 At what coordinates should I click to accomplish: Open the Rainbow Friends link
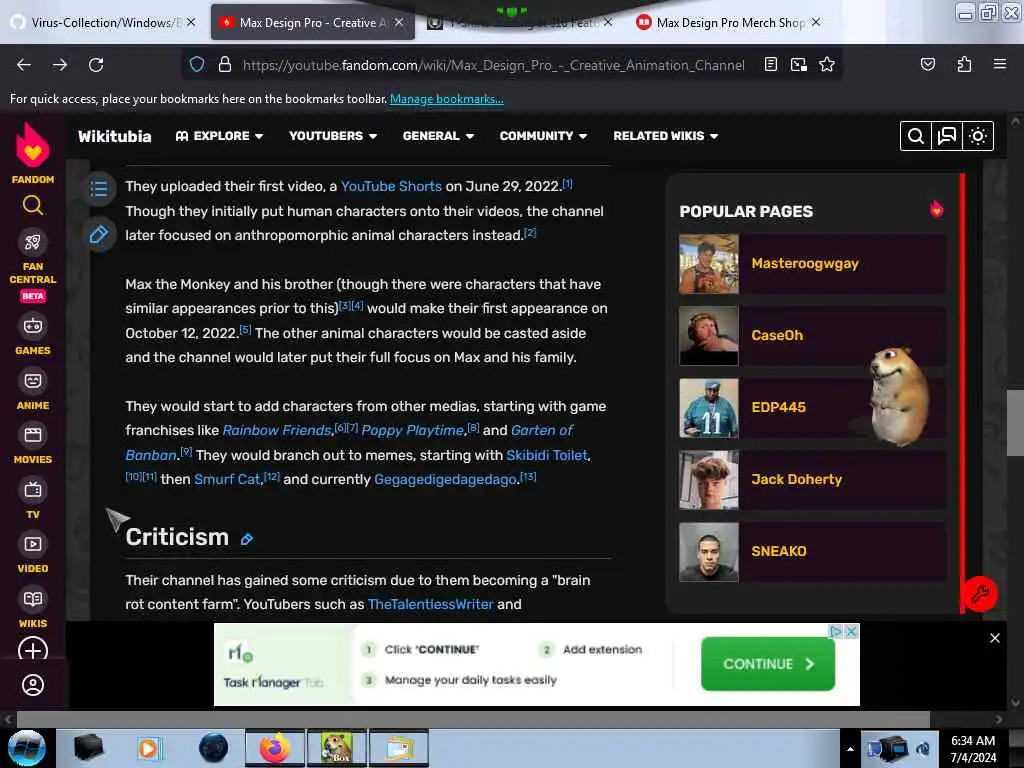[277, 430]
